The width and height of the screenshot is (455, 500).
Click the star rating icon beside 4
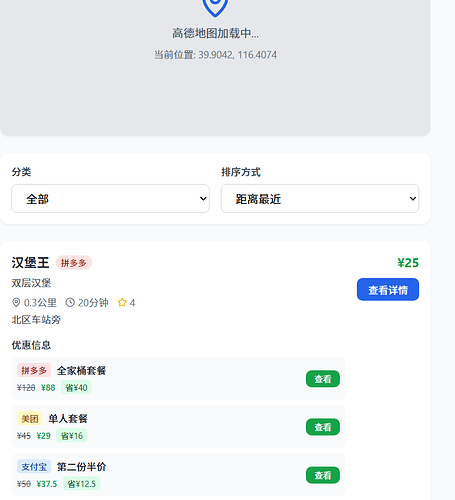122,303
